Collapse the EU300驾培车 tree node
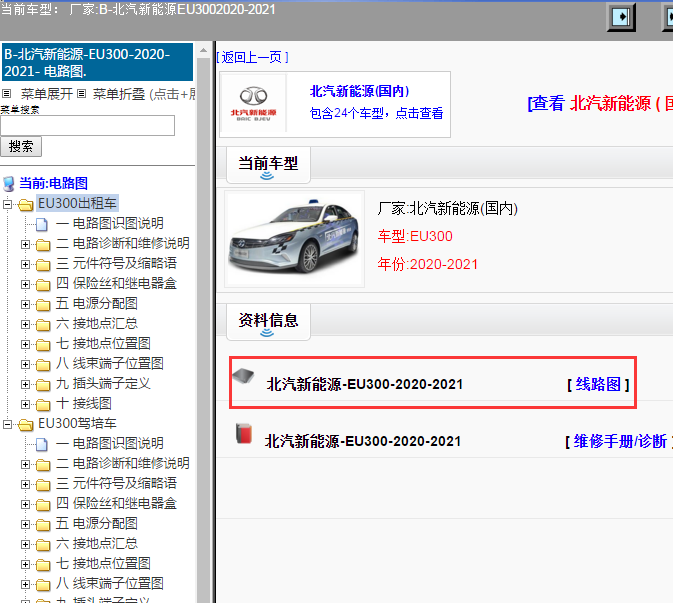Screen dimensions: 673x603 click(x=7, y=424)
